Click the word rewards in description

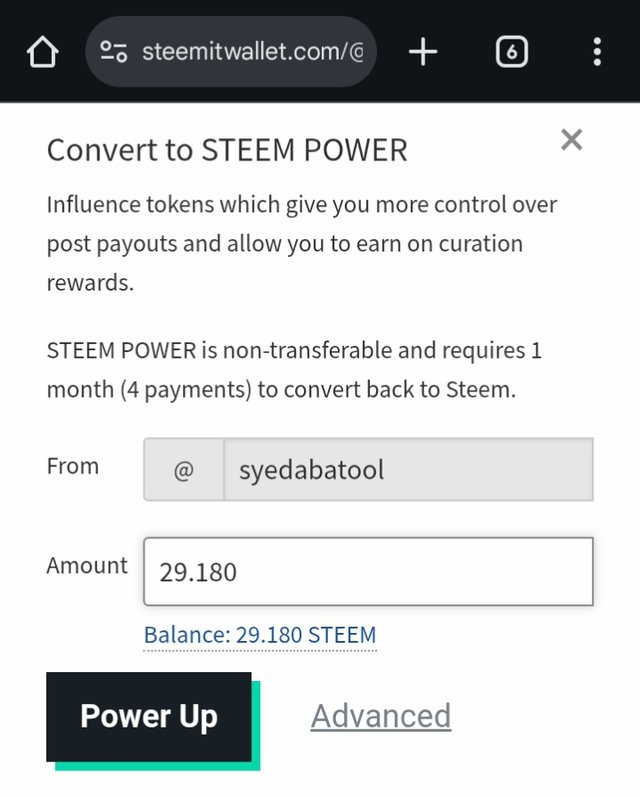point(90,283)
